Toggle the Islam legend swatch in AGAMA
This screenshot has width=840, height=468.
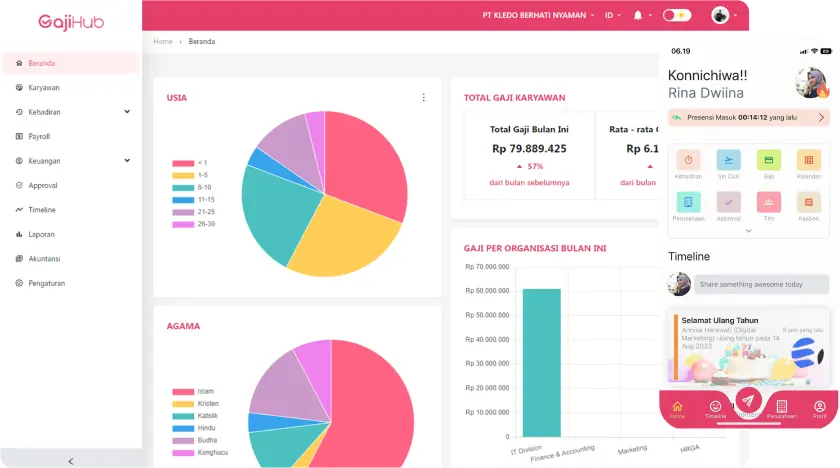click(x=183, y=391)
